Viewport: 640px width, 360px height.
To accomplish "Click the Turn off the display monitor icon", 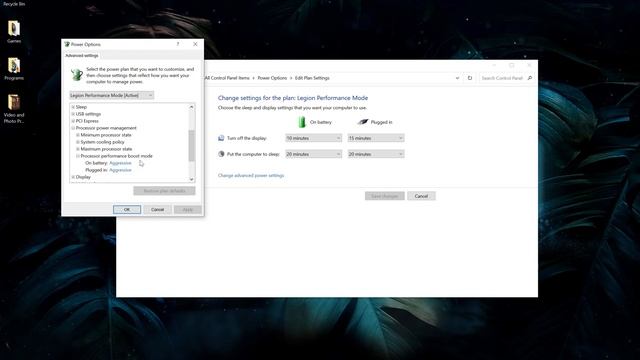I will [221, 138].
